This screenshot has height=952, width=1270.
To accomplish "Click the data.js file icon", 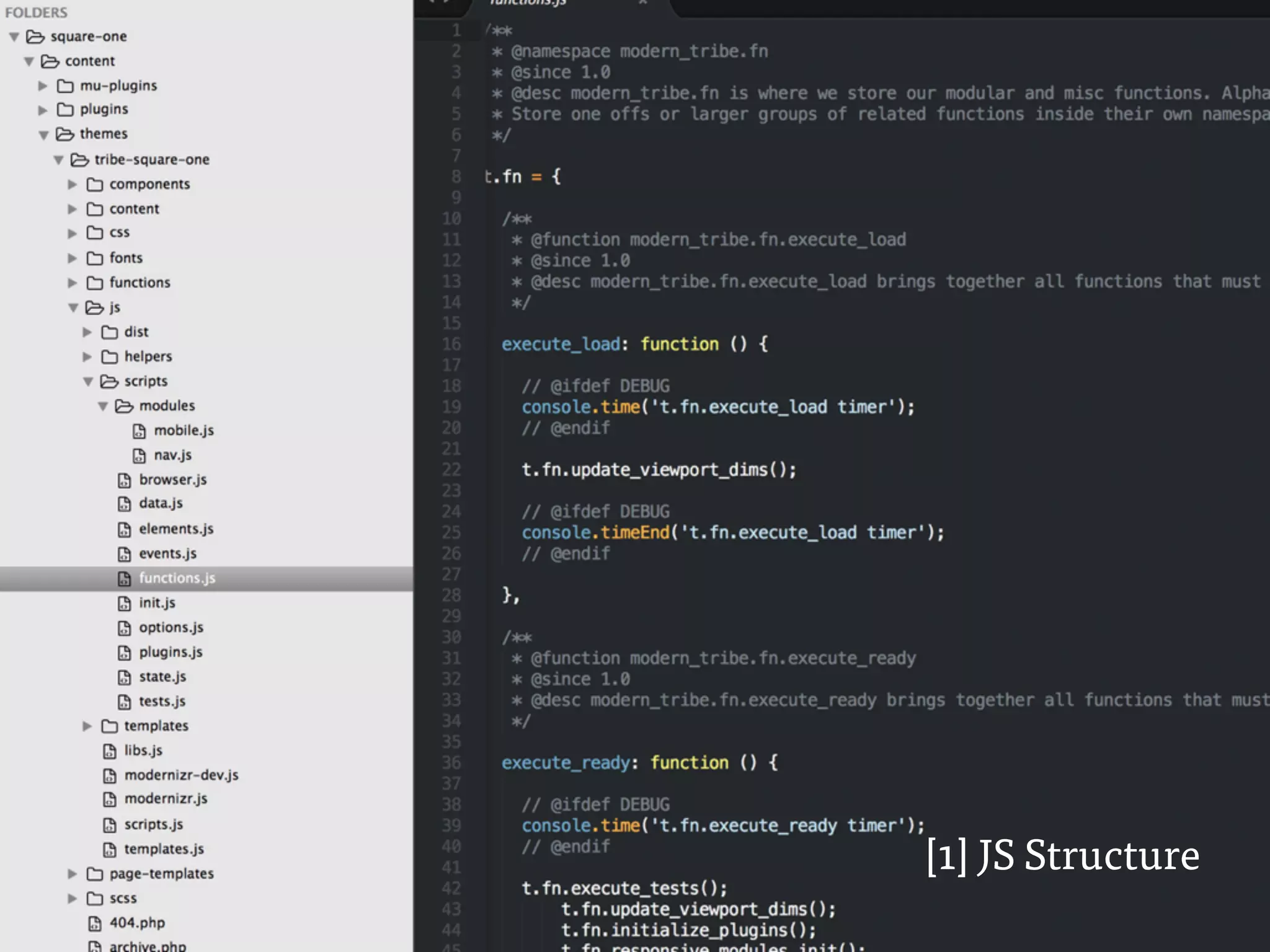I will click(x=125, y=504).
